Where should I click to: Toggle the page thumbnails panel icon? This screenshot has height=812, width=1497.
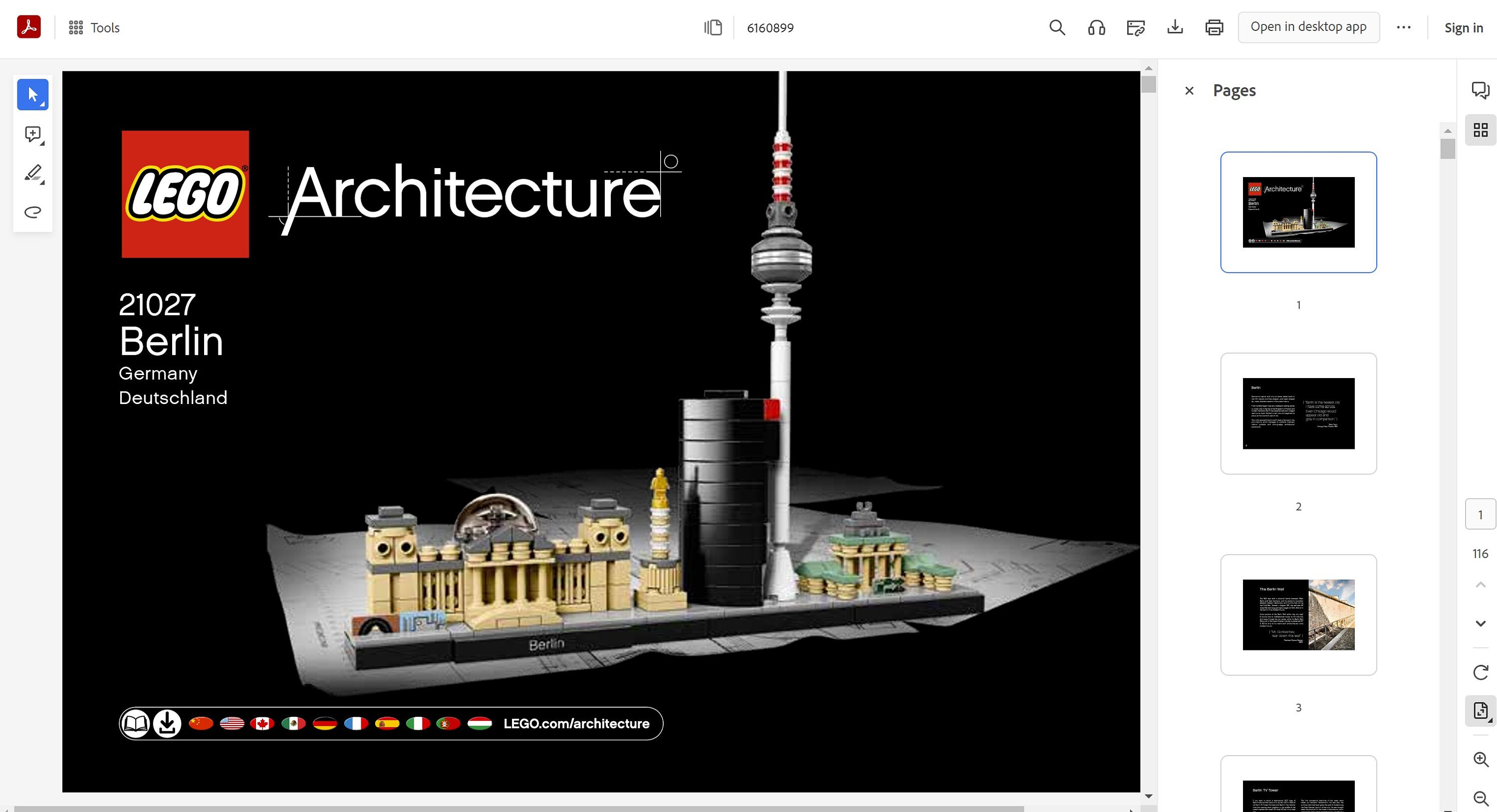tap(1480, 130)
